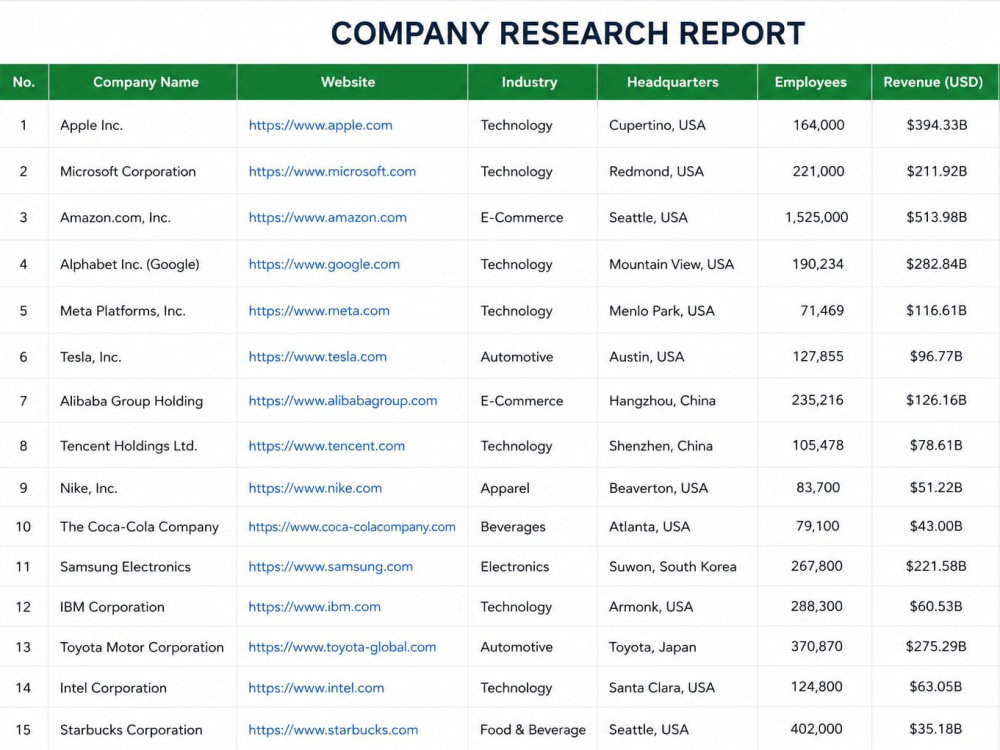Select the Food & Beverage industry cell

[x=532, y=730]
